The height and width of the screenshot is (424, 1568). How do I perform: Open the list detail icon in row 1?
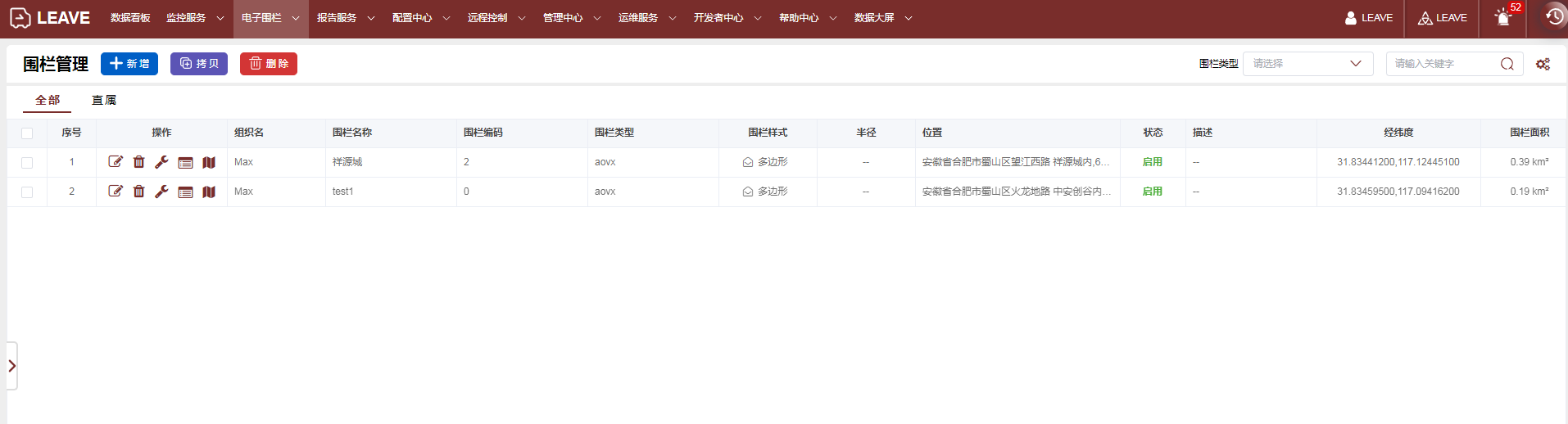coord(186,162)
